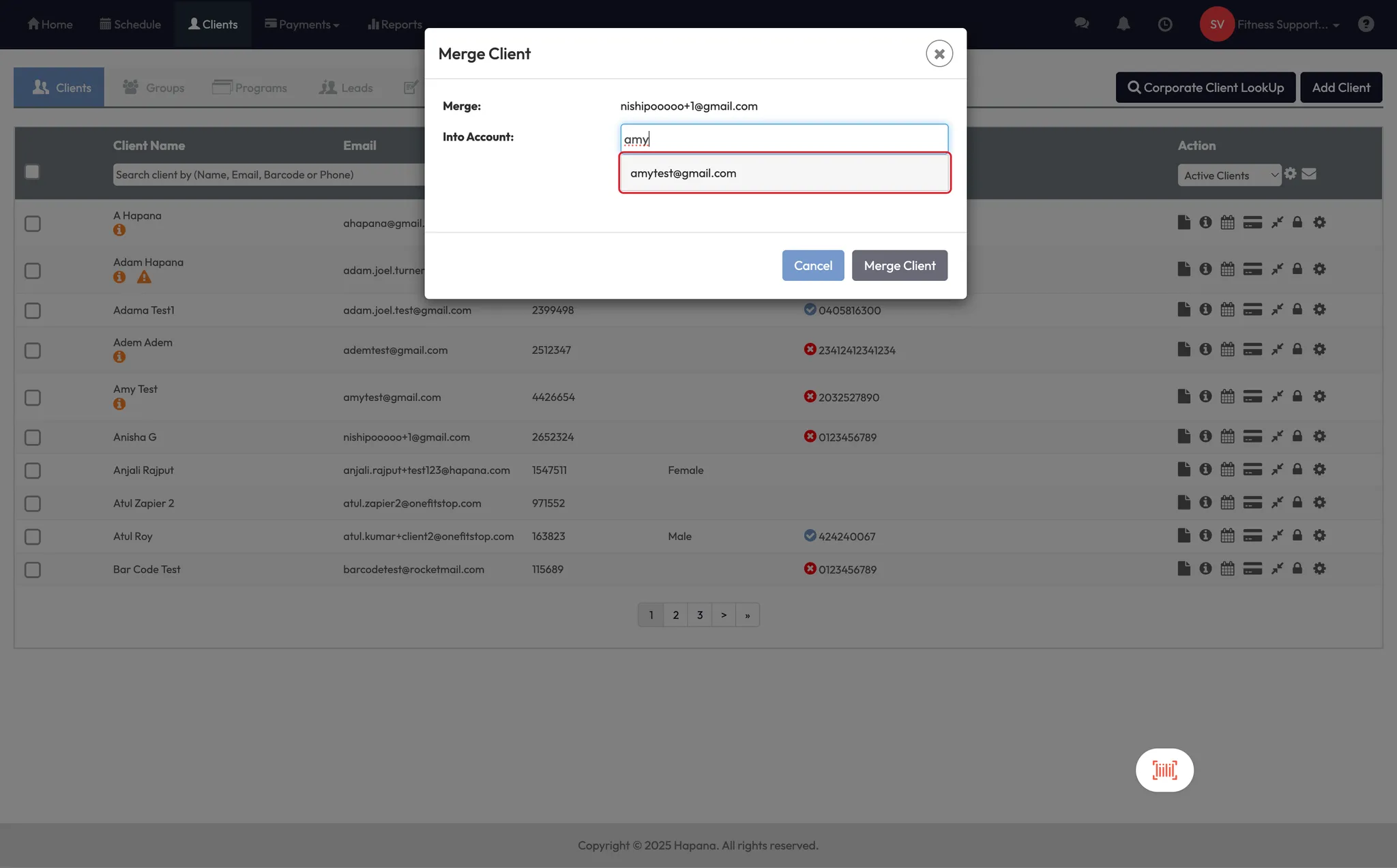Toggle the select-all clients checkbox

point(32,172)
